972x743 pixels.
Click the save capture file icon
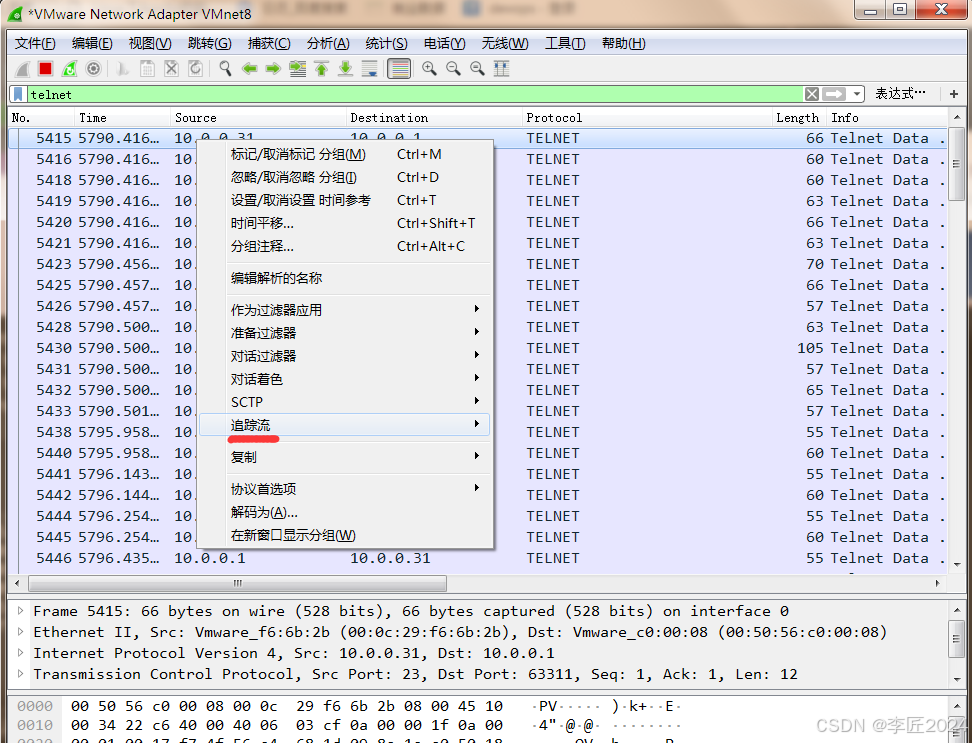(x=148, y=69)
